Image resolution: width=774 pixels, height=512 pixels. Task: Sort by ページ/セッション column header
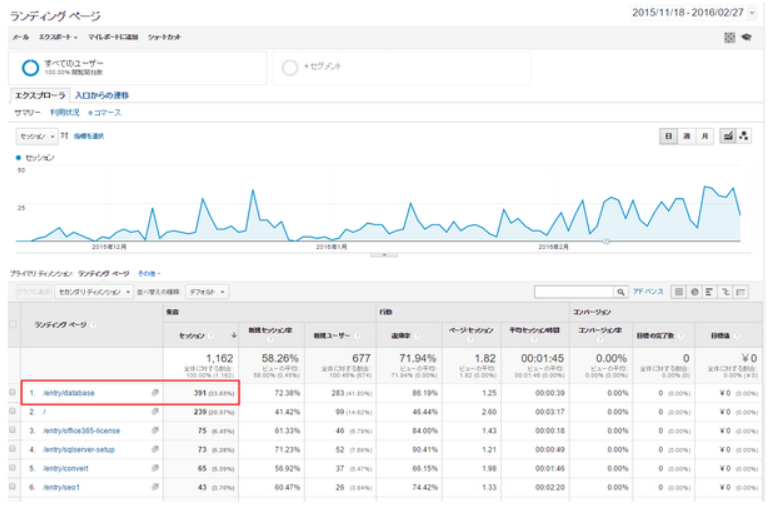point(471,330)
